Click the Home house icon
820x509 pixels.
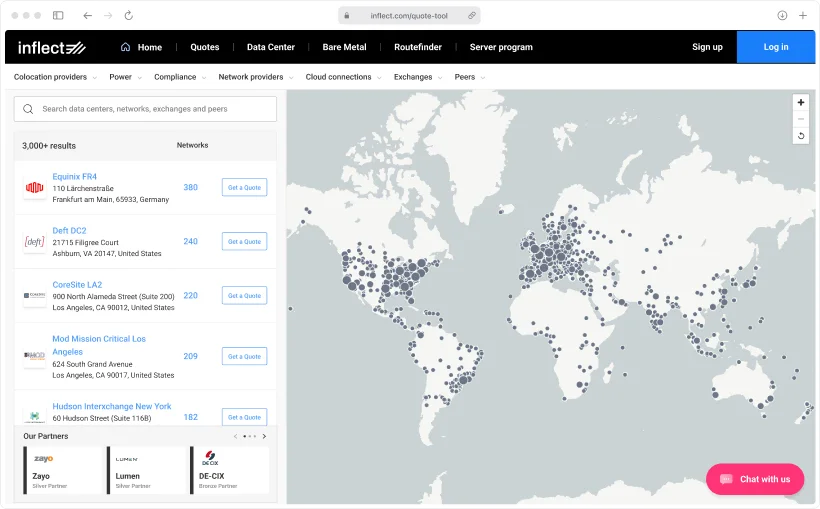coord(126,47)
